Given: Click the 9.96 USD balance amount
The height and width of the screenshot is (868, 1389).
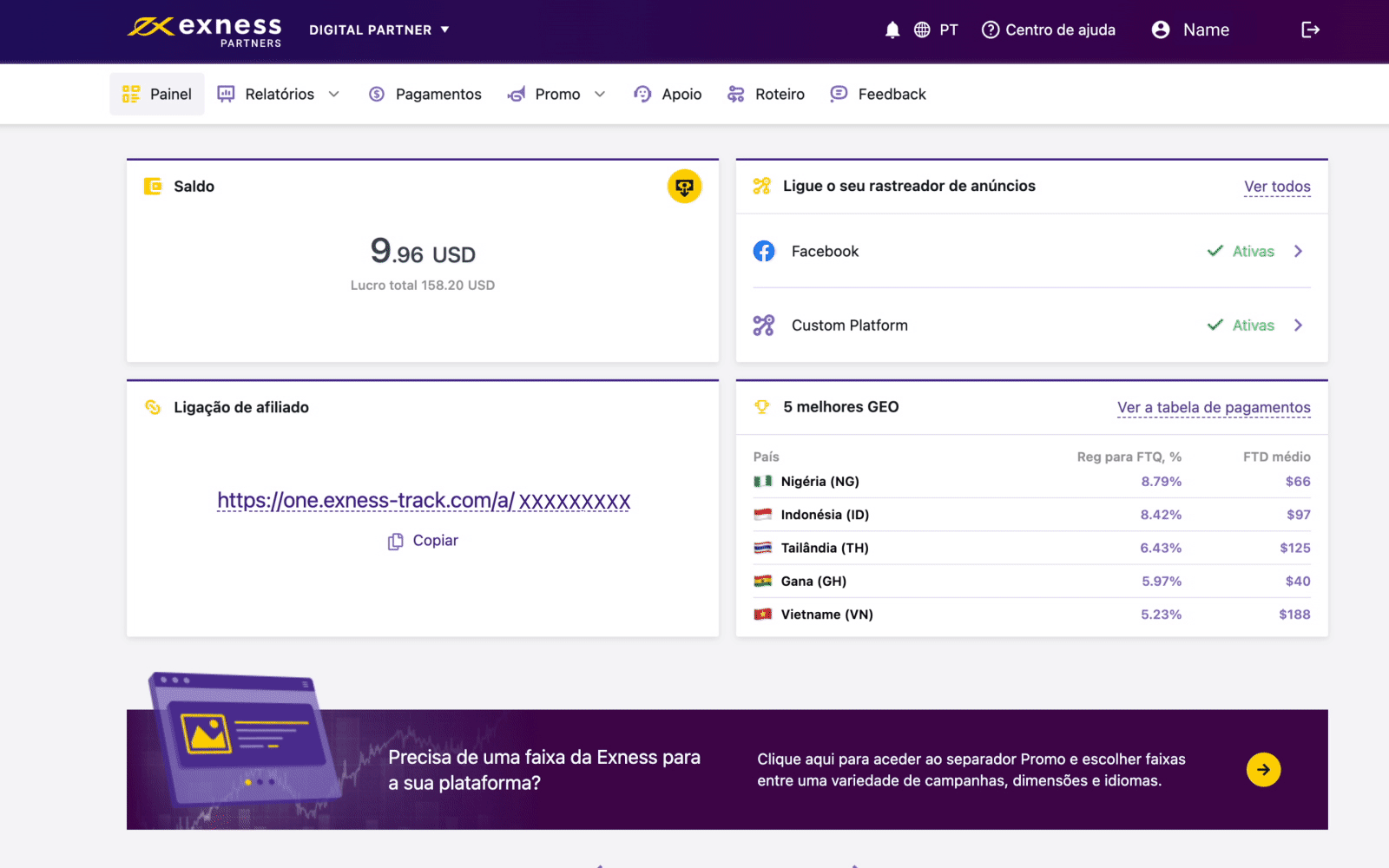Looking at the screenshot, I should point(423,252).
